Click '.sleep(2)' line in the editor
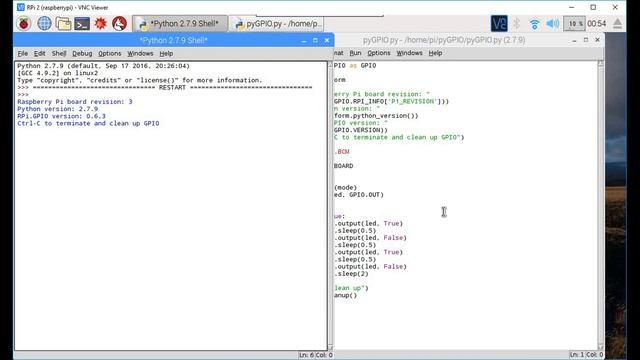Screen dimensions: 640x360 pos(351,274)
